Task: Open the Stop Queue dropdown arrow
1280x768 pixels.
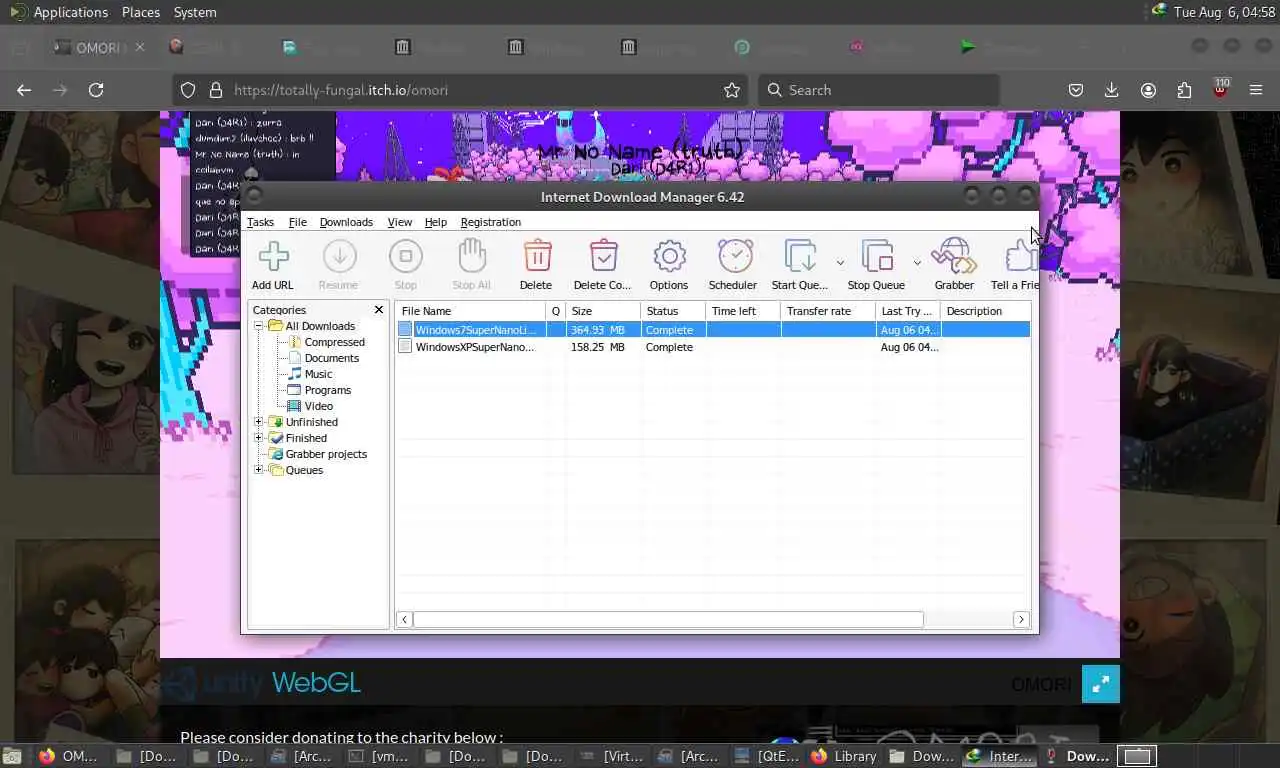Action: click(x=917, y=263)
